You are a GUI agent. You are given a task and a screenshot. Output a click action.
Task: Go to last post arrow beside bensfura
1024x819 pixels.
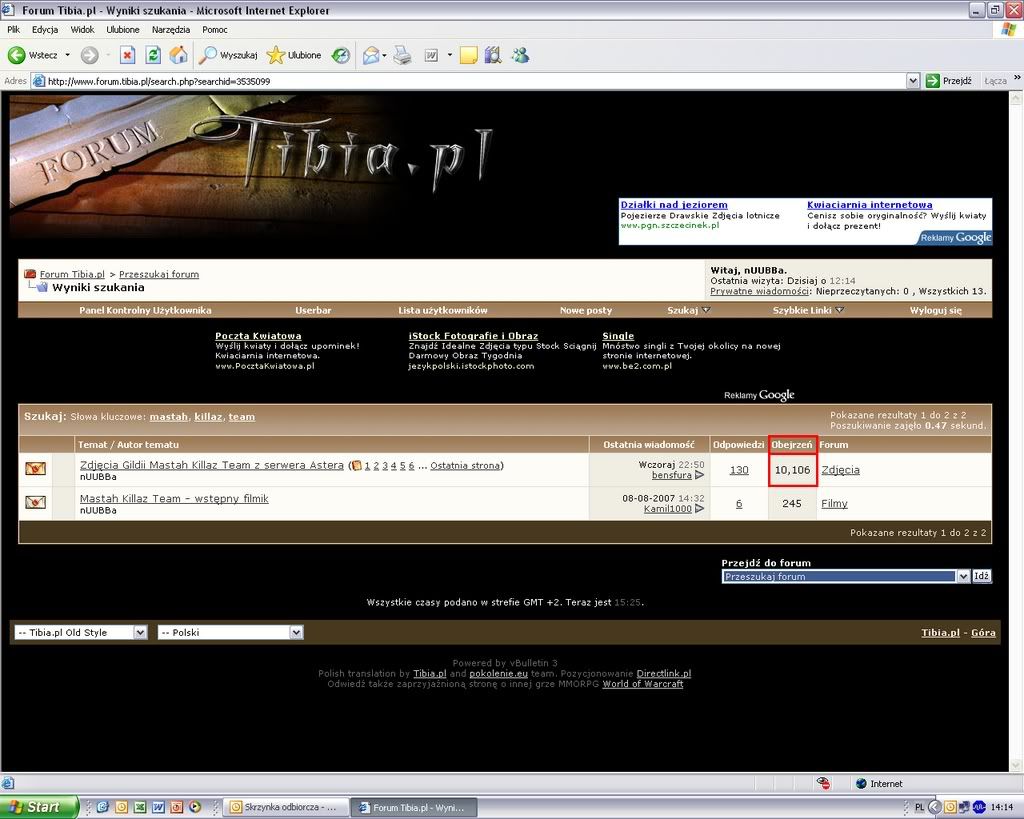click(x=699, y=475)
